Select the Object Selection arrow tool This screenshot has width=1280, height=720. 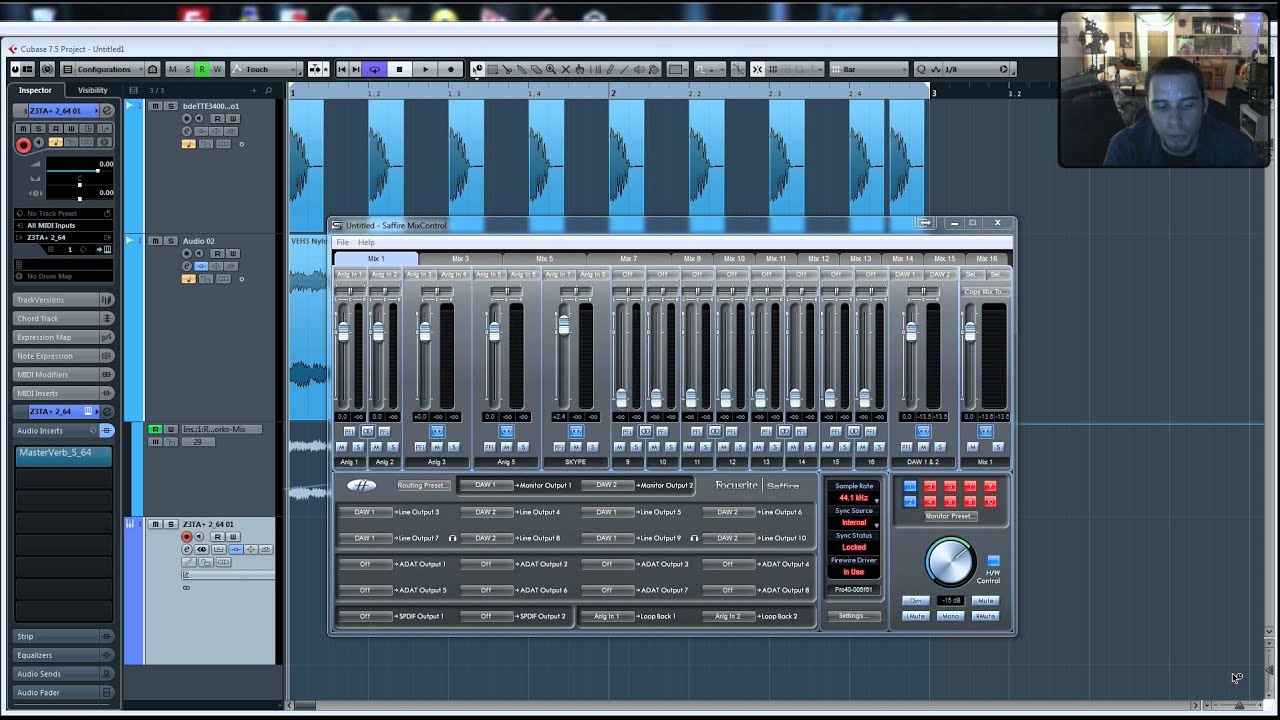click(x=478, y=69)
